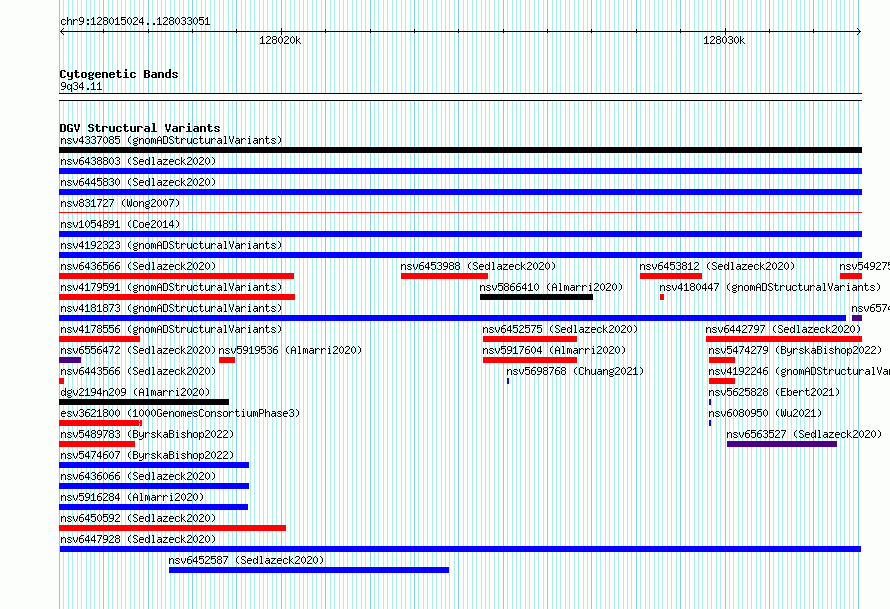Click the thin red line for nsv831727
Viewport: 890px width, 609px height.
[460, 213]
